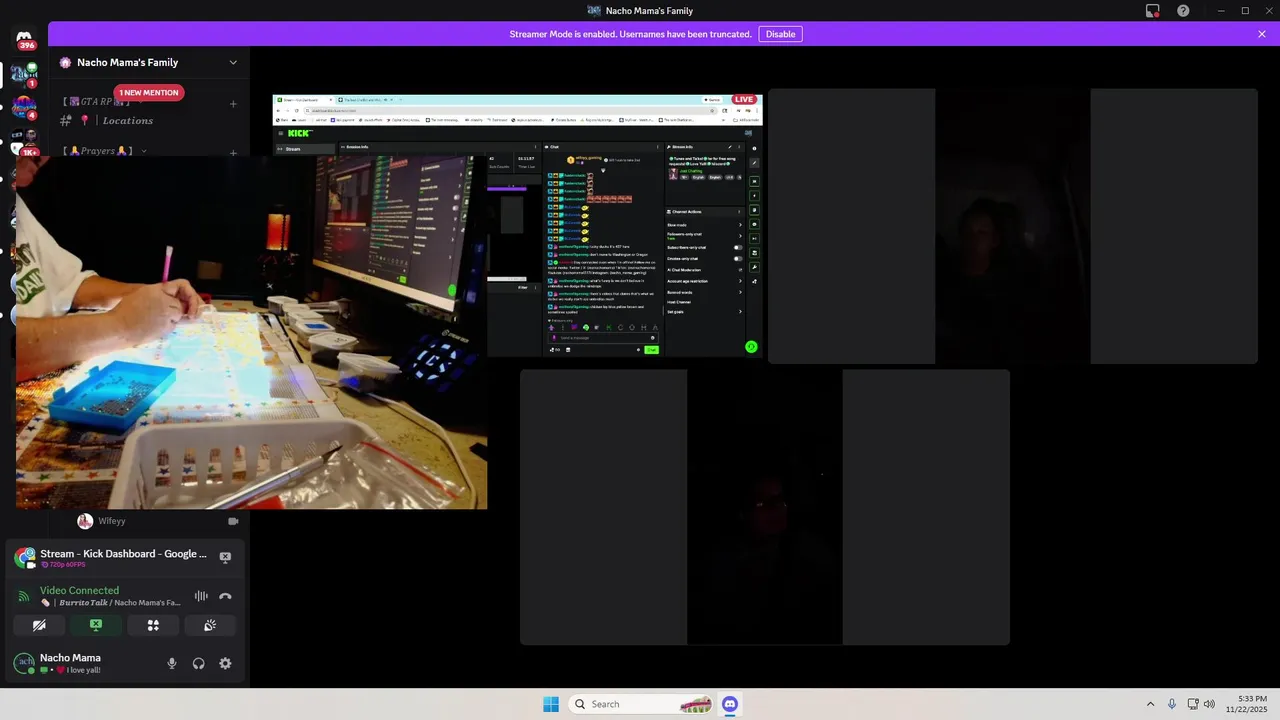Jump to the 1 New Mention
The height and width of the screenshot is (720, 1280).
pyautogui.click(x=149, y=93)
